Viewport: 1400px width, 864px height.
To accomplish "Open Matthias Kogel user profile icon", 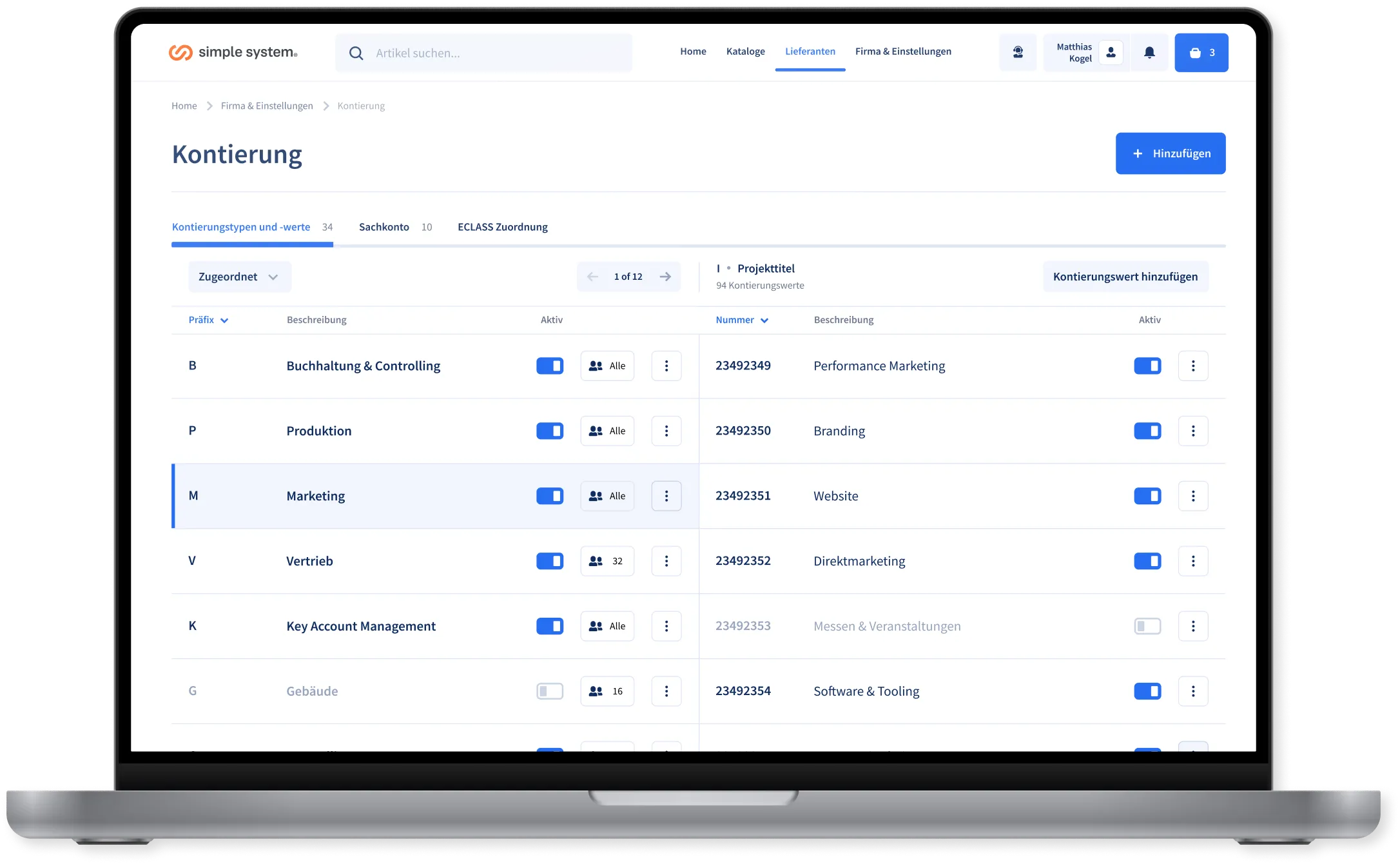I will click(1111, 53).
